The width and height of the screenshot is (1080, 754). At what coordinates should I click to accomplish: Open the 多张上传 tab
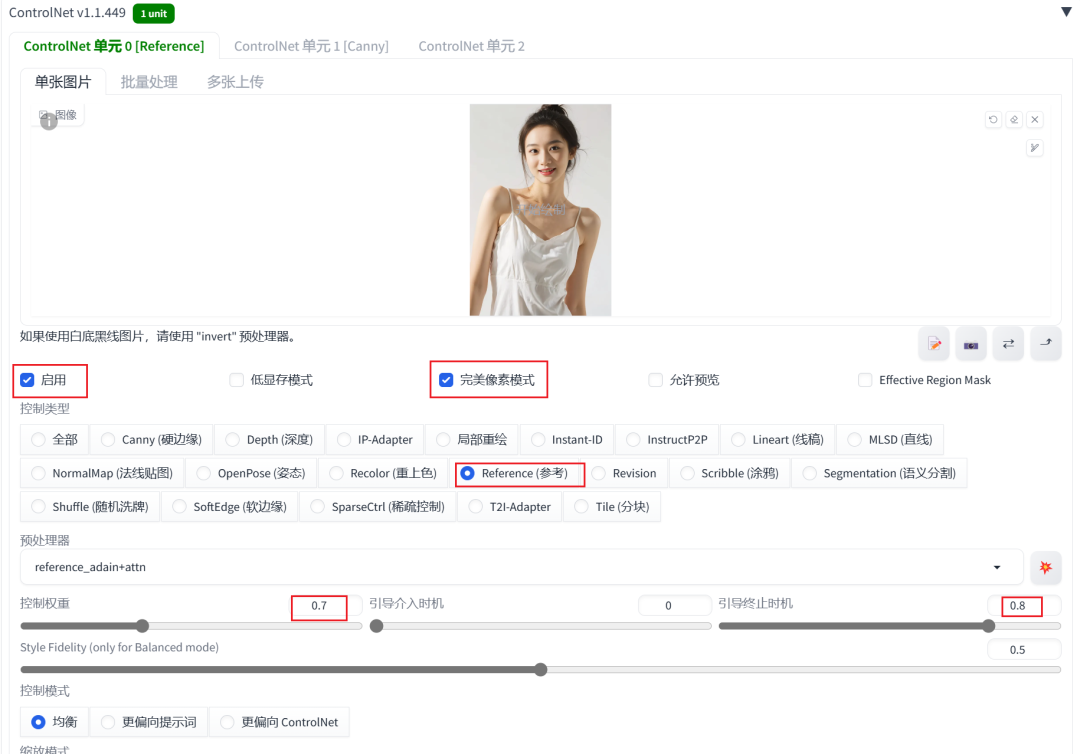tap(235, 82)
